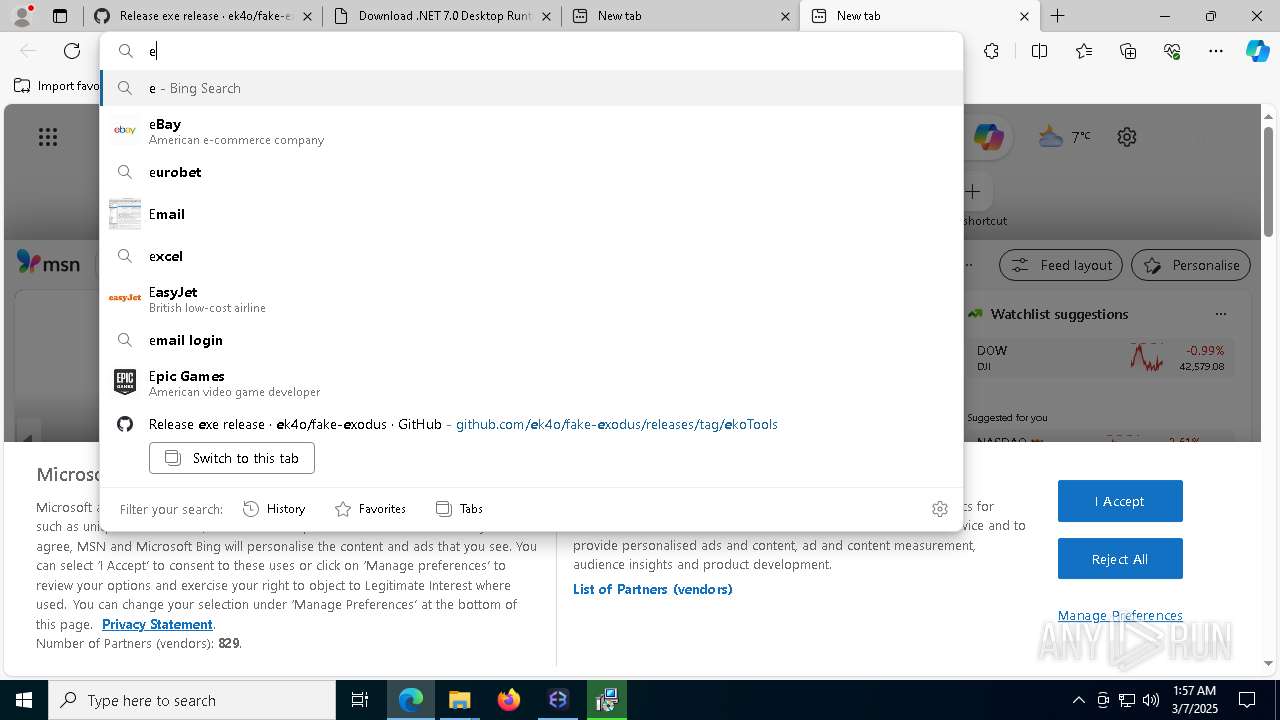Open Watchlist suggestions more options ellipsis
Screen dimensions: 1280x720
tap(1220, 314)
